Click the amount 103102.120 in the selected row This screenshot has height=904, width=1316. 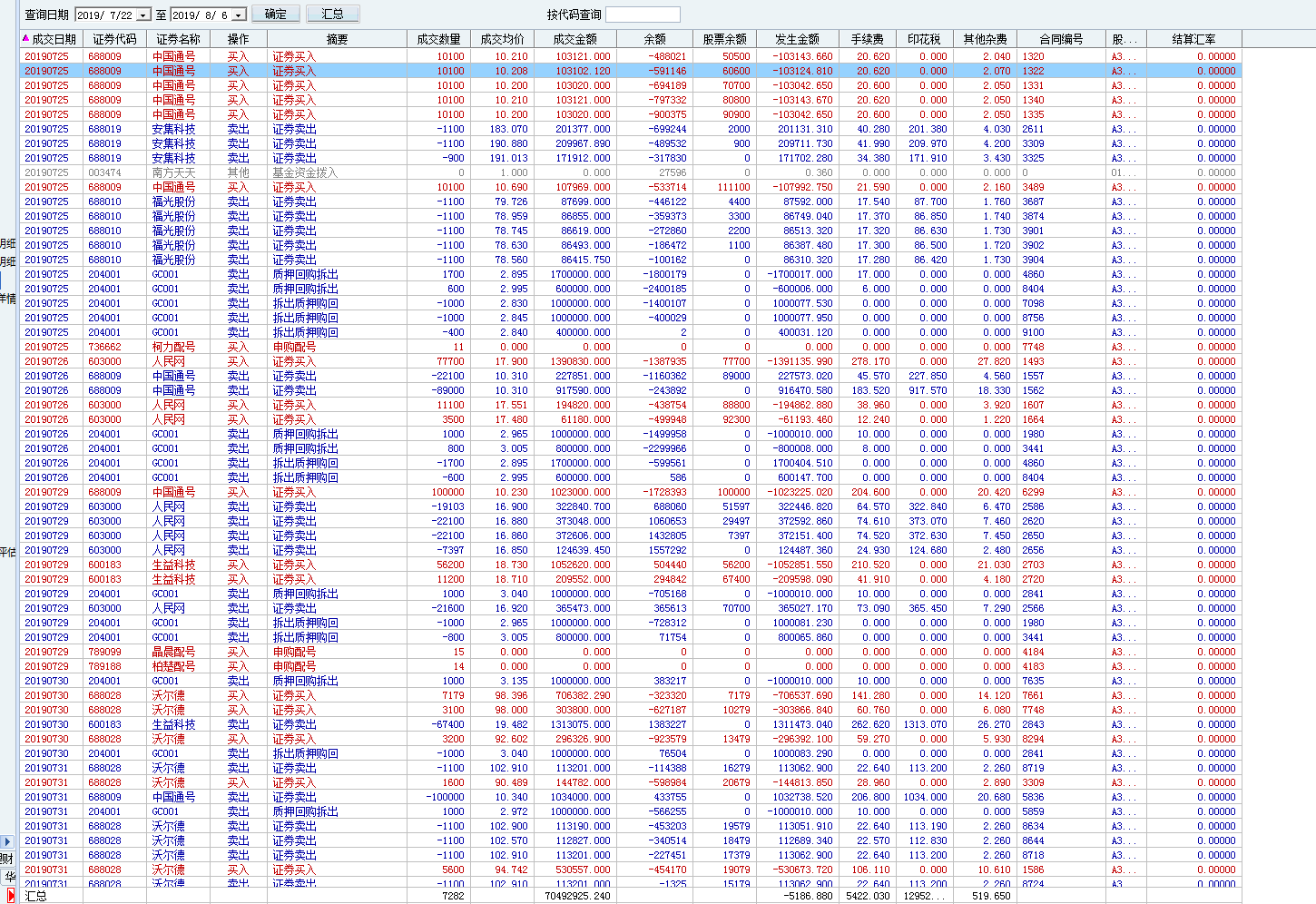click(x=583, y=71)
